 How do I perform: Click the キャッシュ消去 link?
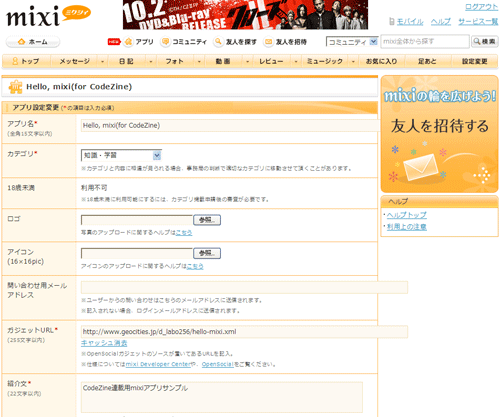click(x=104, y=343)
